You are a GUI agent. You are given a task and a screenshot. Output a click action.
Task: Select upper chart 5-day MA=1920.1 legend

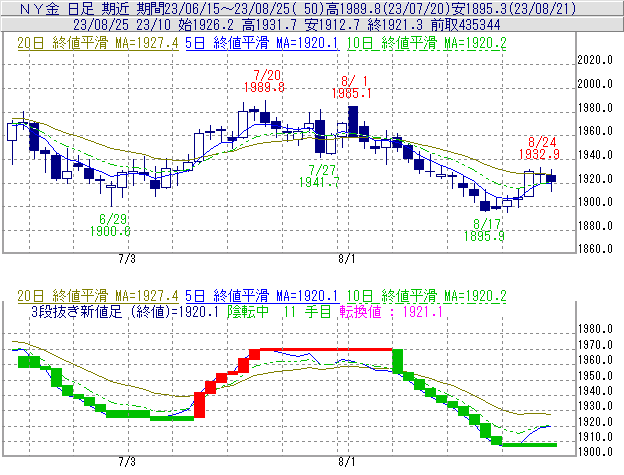point(262,43)
